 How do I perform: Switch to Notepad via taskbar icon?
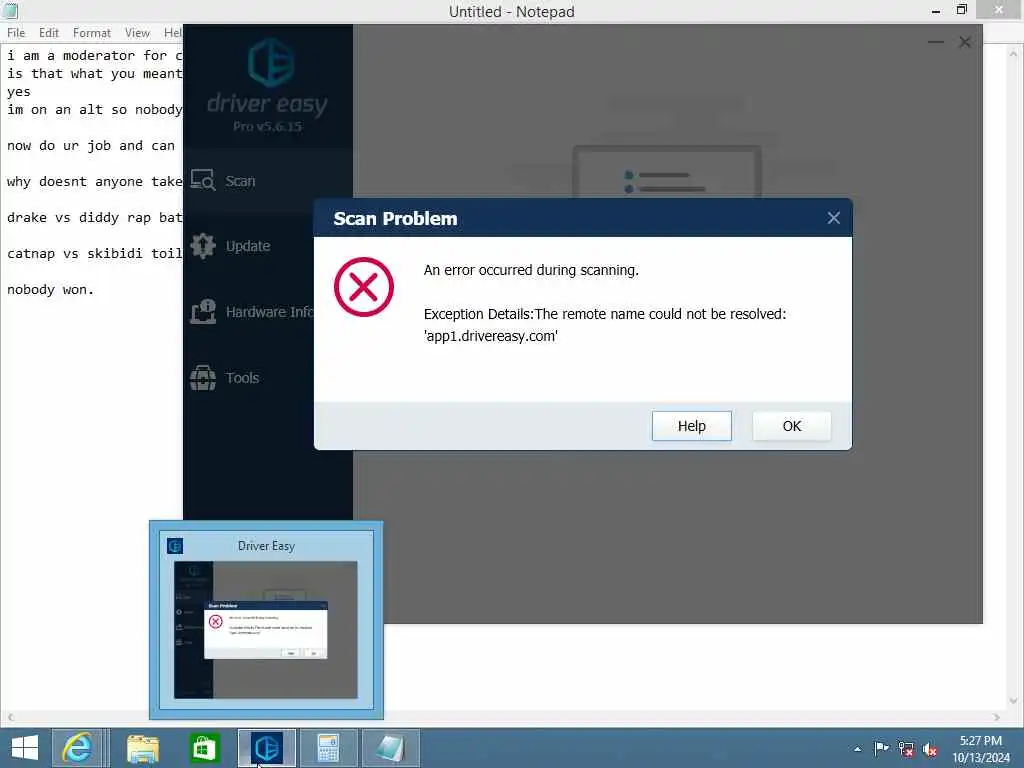(x=391, y=748)
